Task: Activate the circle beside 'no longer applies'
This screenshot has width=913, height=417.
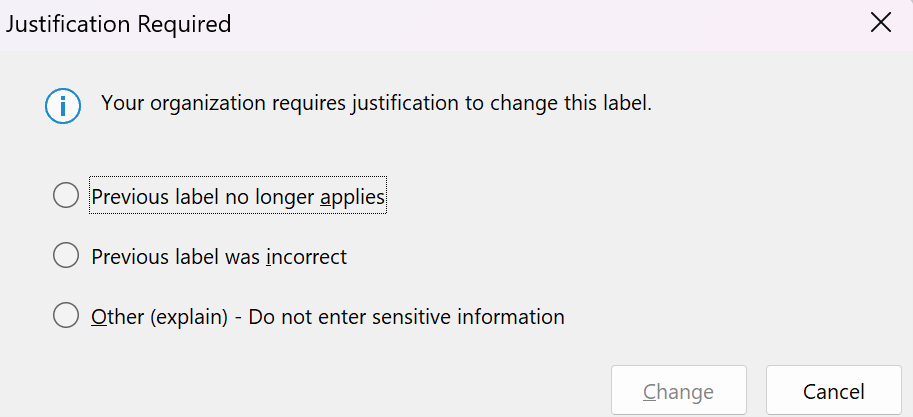Action: [x=66, y=195]
